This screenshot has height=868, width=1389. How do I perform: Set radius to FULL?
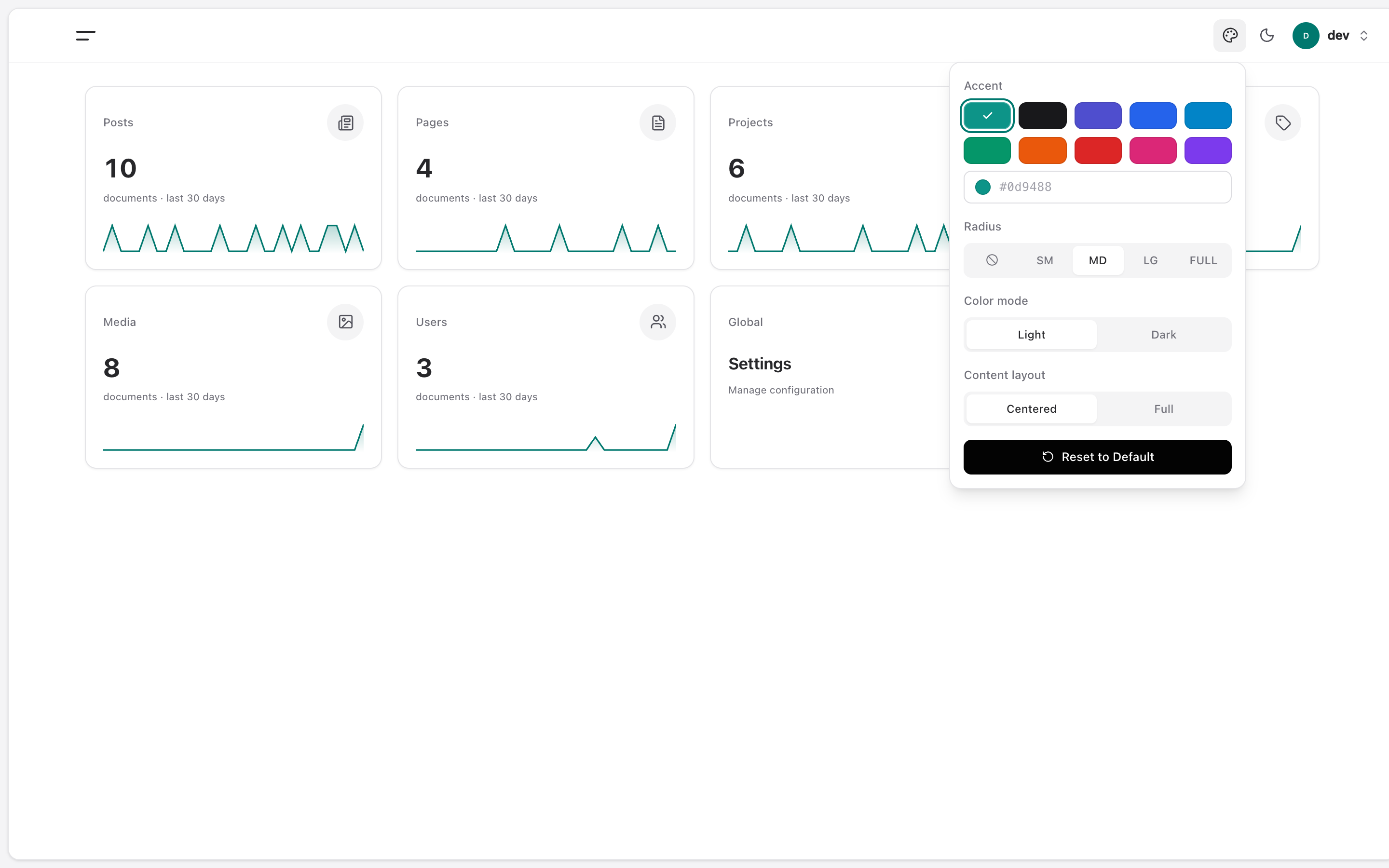pos(1203,260)
